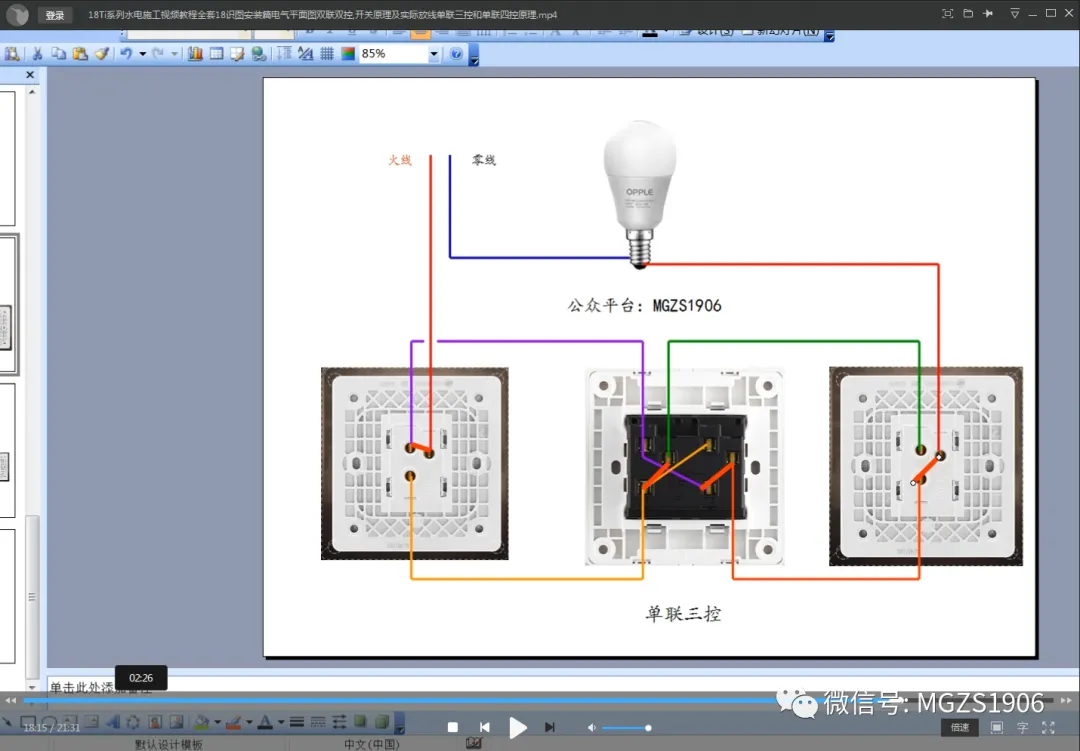The width and height of the screenshot is (1080, 751).
Task: Click the Cut scissors icon
Action: pos(37,54)
